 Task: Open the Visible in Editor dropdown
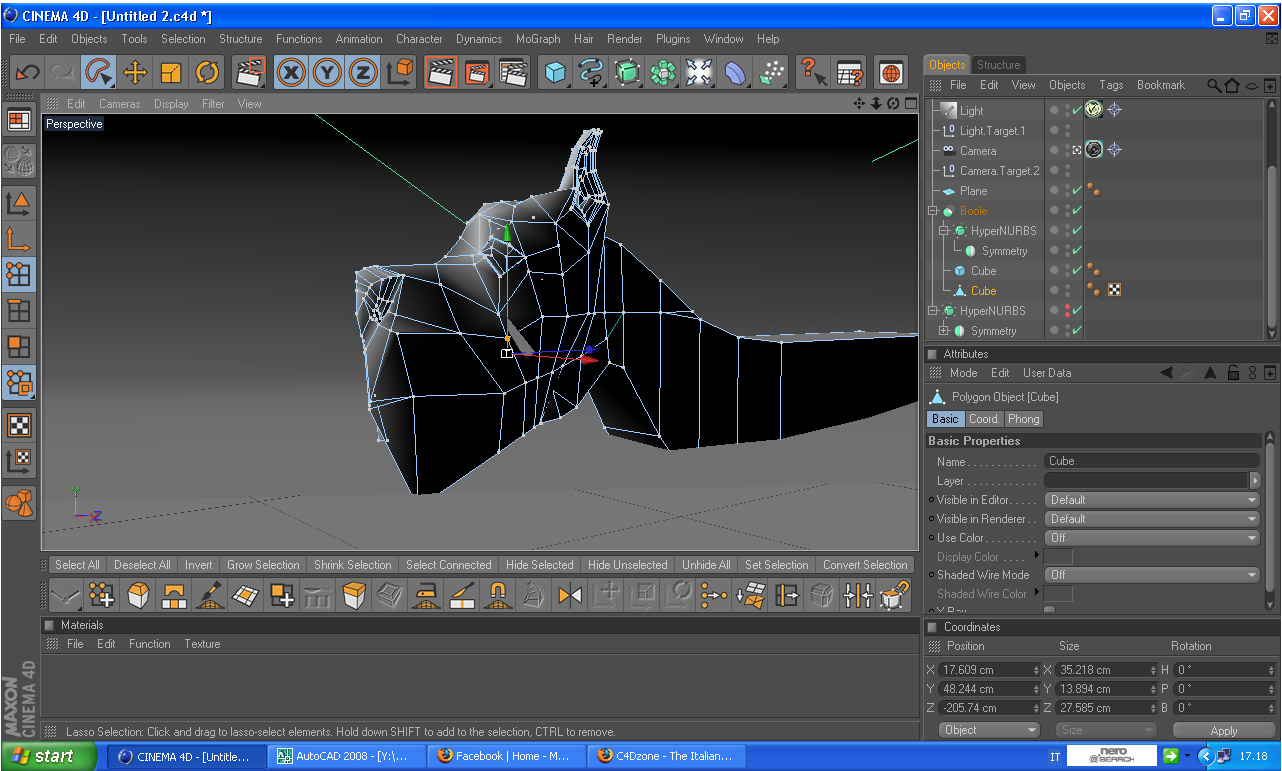click(x=1151, y=500)
